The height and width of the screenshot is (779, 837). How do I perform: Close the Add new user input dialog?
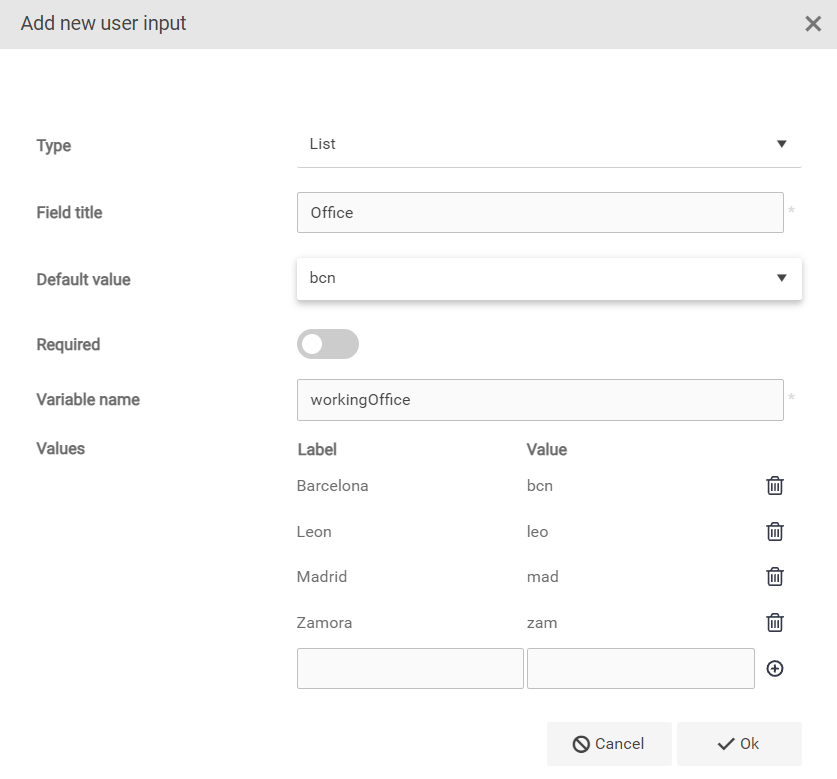tap(813, 24)
